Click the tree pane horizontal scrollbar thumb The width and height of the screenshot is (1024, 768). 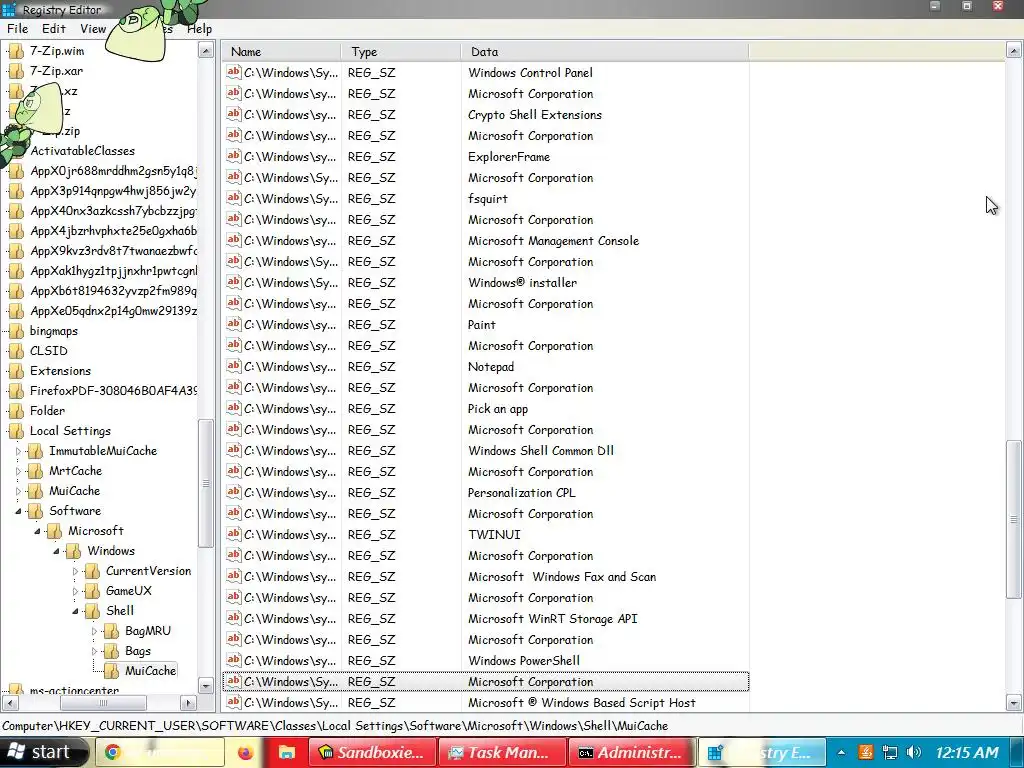point(103,703)
